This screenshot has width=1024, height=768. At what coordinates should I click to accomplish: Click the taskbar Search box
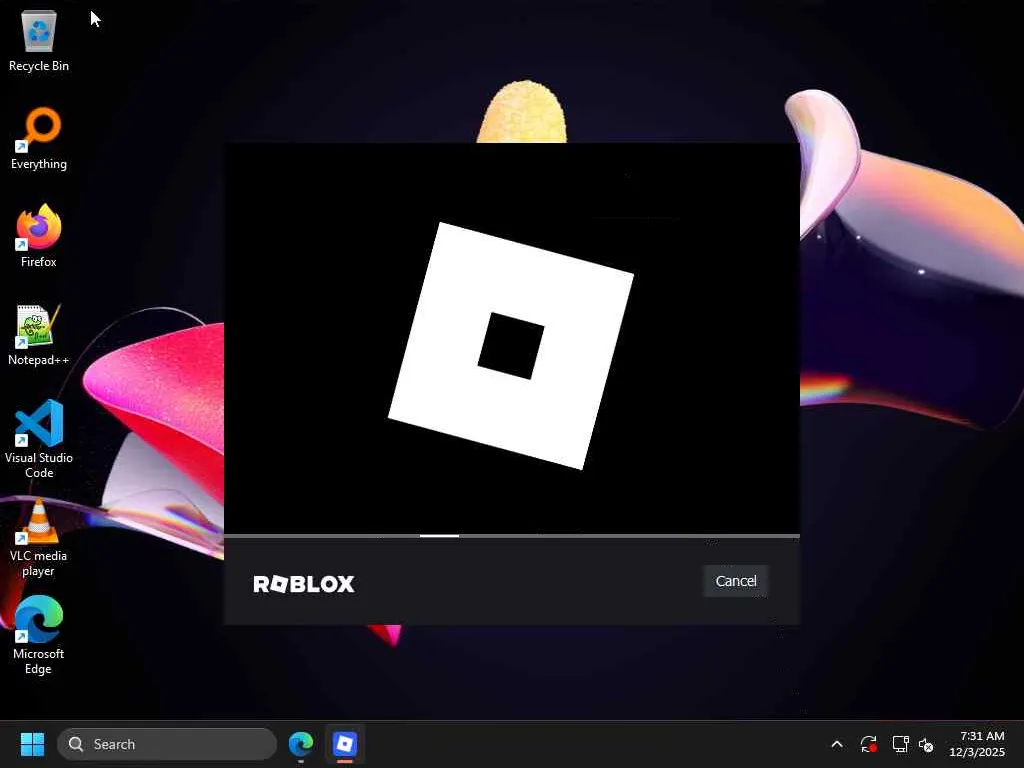coord(167,744)
